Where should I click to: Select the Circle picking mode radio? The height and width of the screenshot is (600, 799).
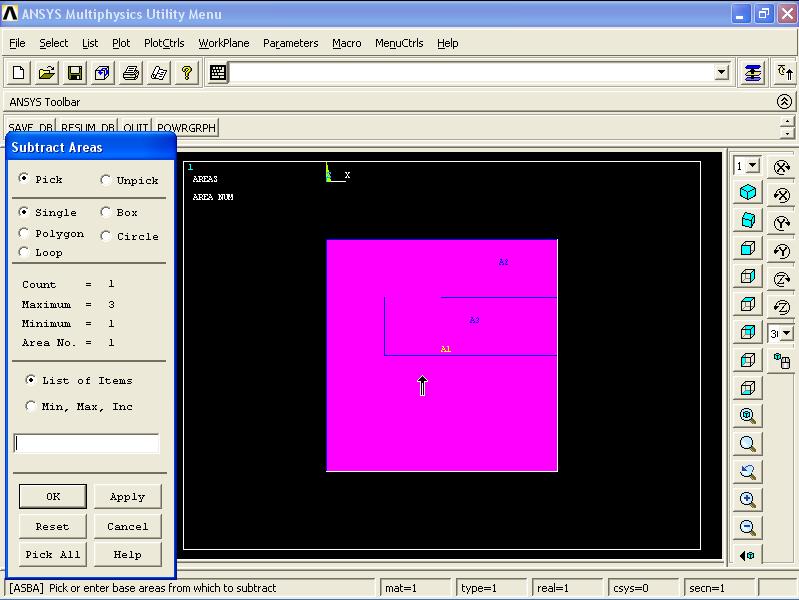105,236
